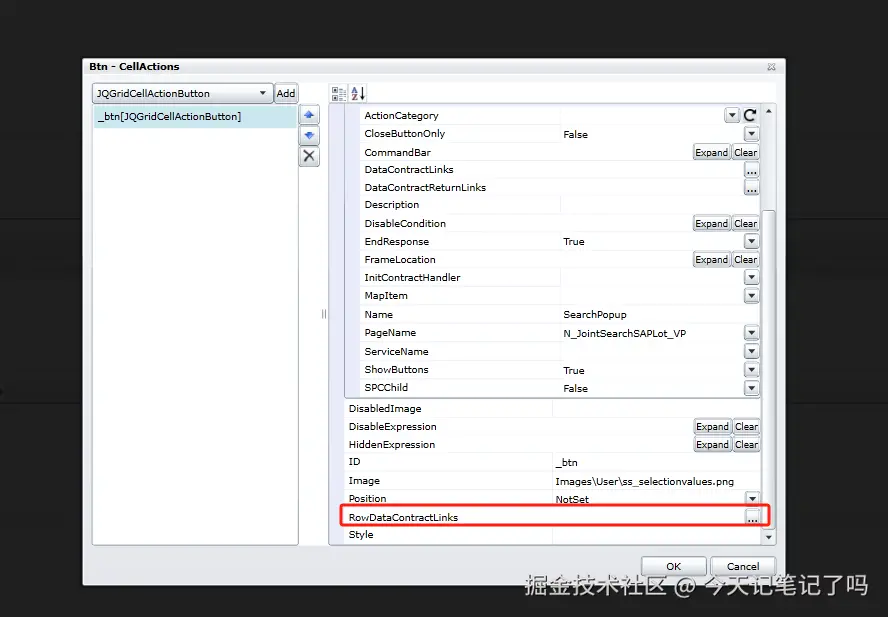Open the ShowButtons dropdown
The height and width of the screenshot is (617, 888).
[x=752, y=370]
